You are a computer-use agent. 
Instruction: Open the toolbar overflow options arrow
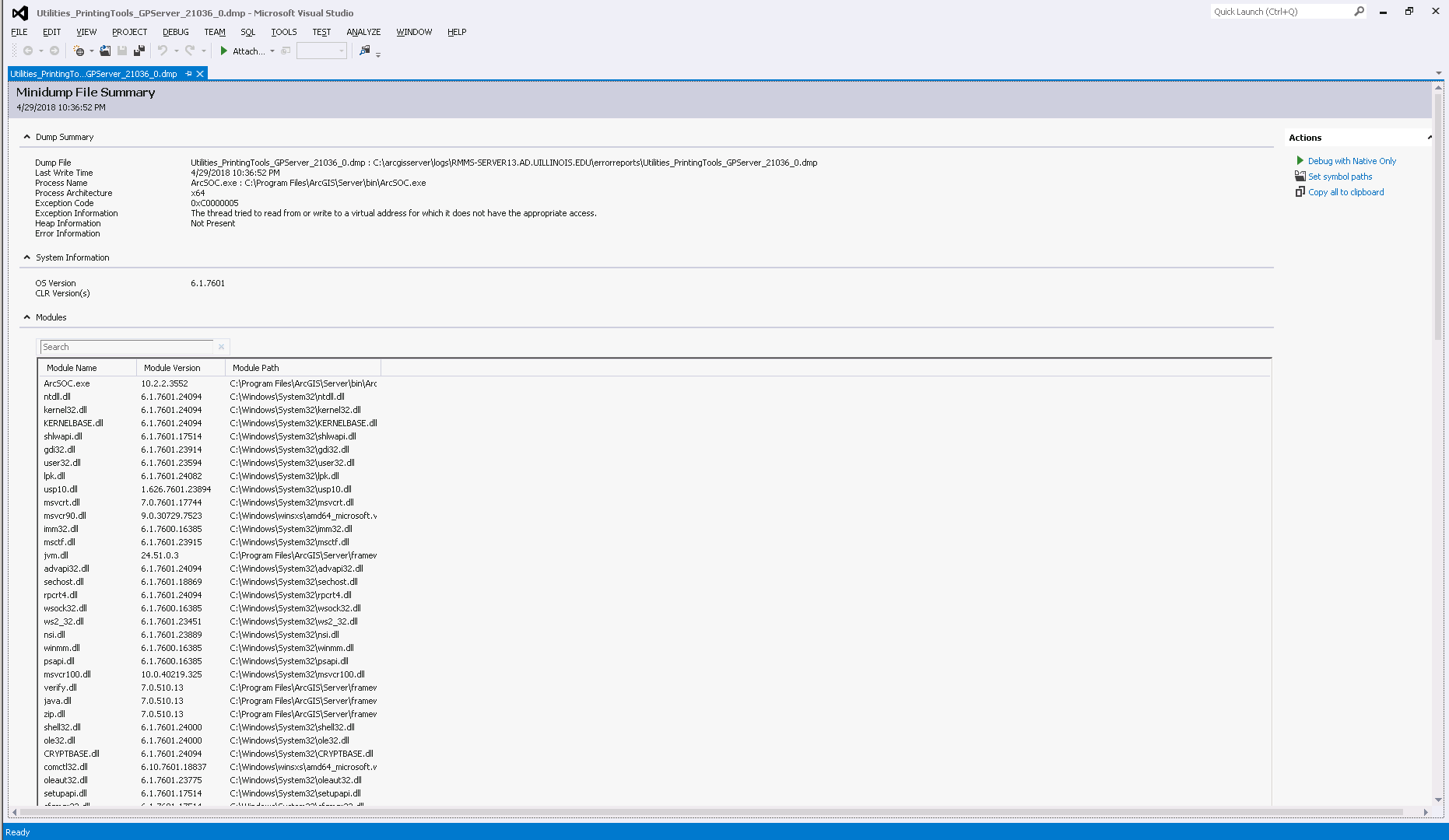tap(378, 54)
